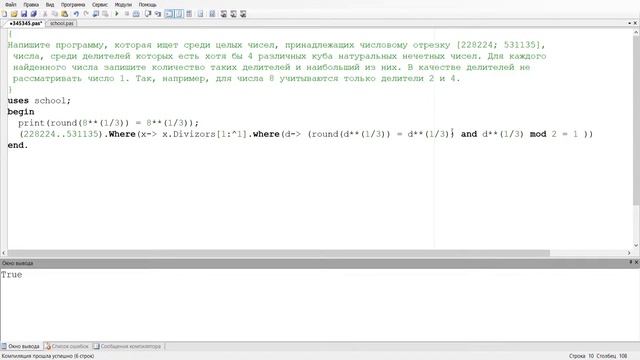Click the 'Строка 10' status bar entry
Screen dimensions: 640x360
tap(581, 356)
